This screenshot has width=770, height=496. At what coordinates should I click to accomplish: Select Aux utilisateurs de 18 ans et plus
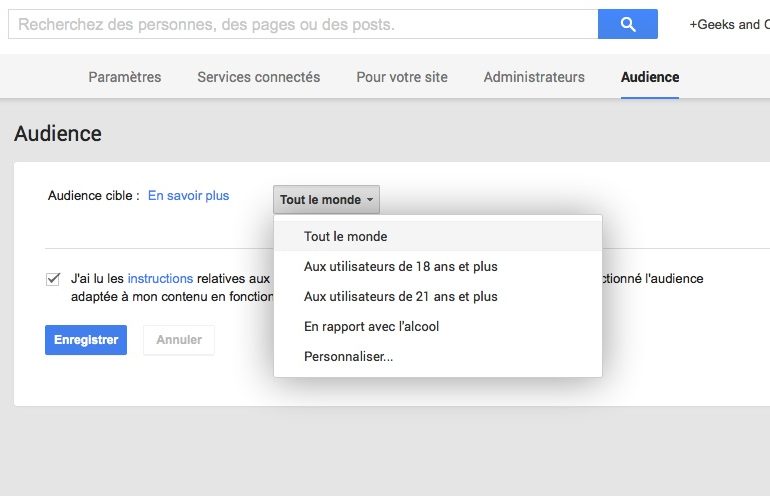coord(400,267)
